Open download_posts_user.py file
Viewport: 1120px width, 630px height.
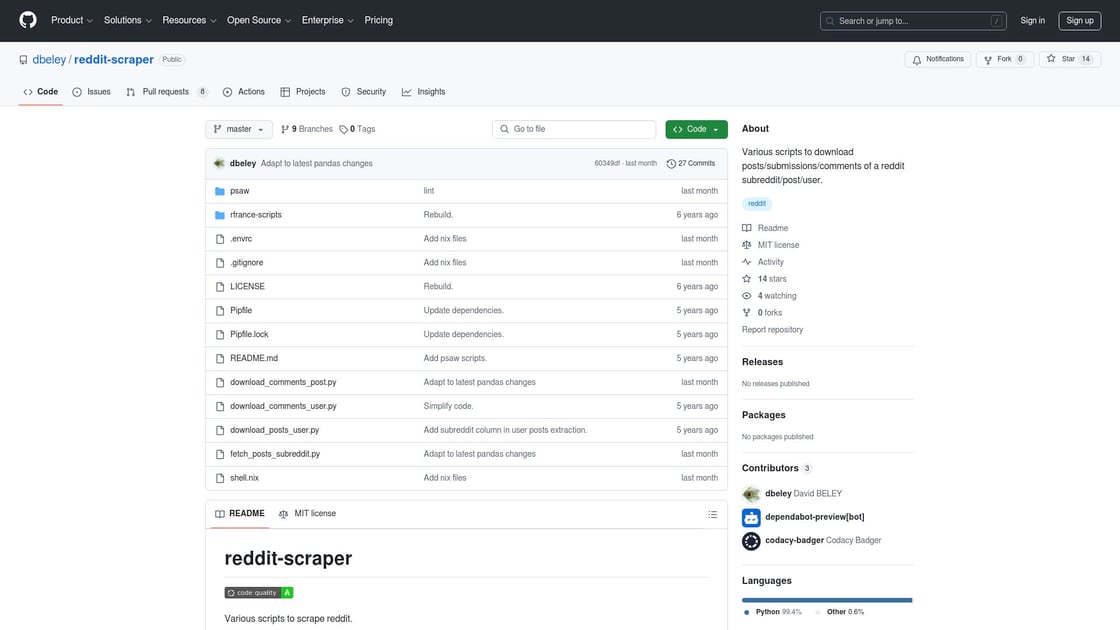(x=274, y=430)
